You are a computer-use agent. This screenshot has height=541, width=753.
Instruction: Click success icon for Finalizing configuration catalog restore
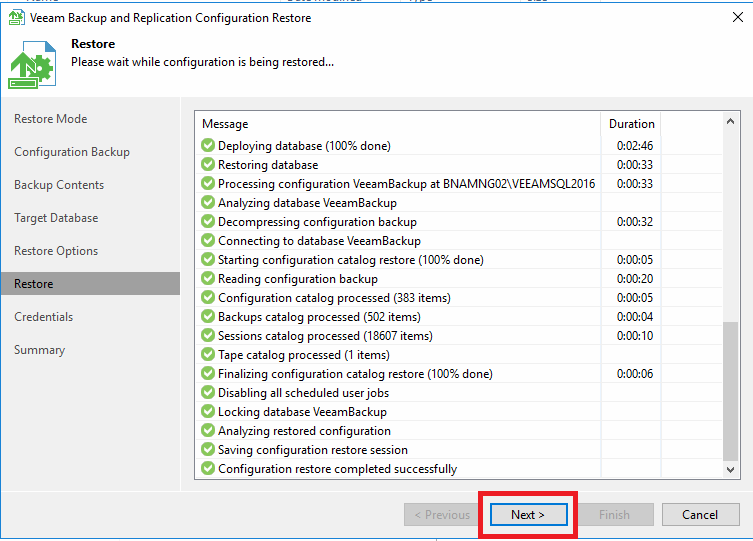(x=208, y=373)
